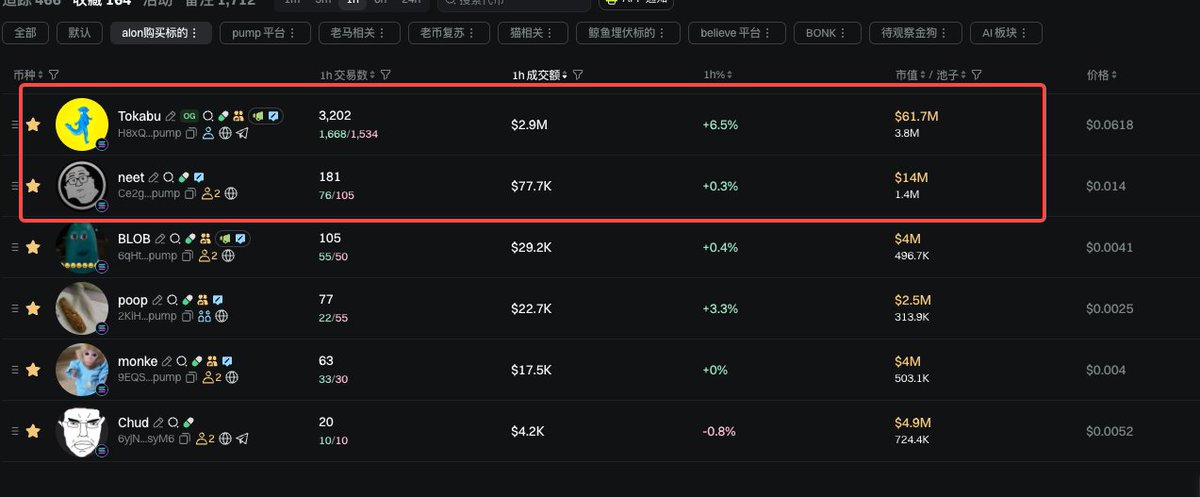This screenshot has height=497, width=1200.
Task: Click the edit pencil next to BLOB
Action: click(x=160, y=239)
